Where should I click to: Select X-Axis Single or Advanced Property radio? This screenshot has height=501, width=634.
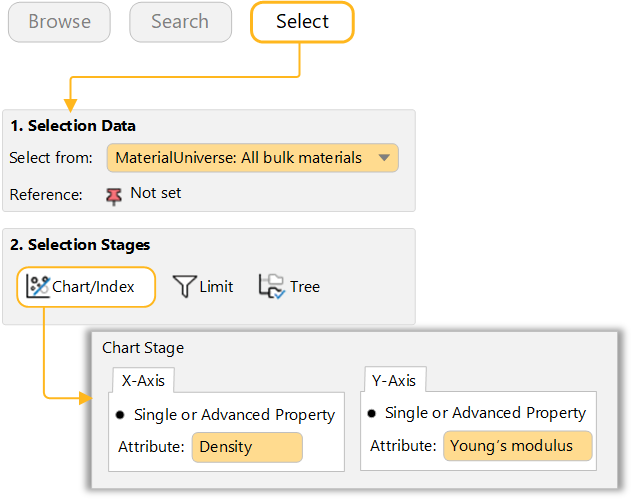121,415
